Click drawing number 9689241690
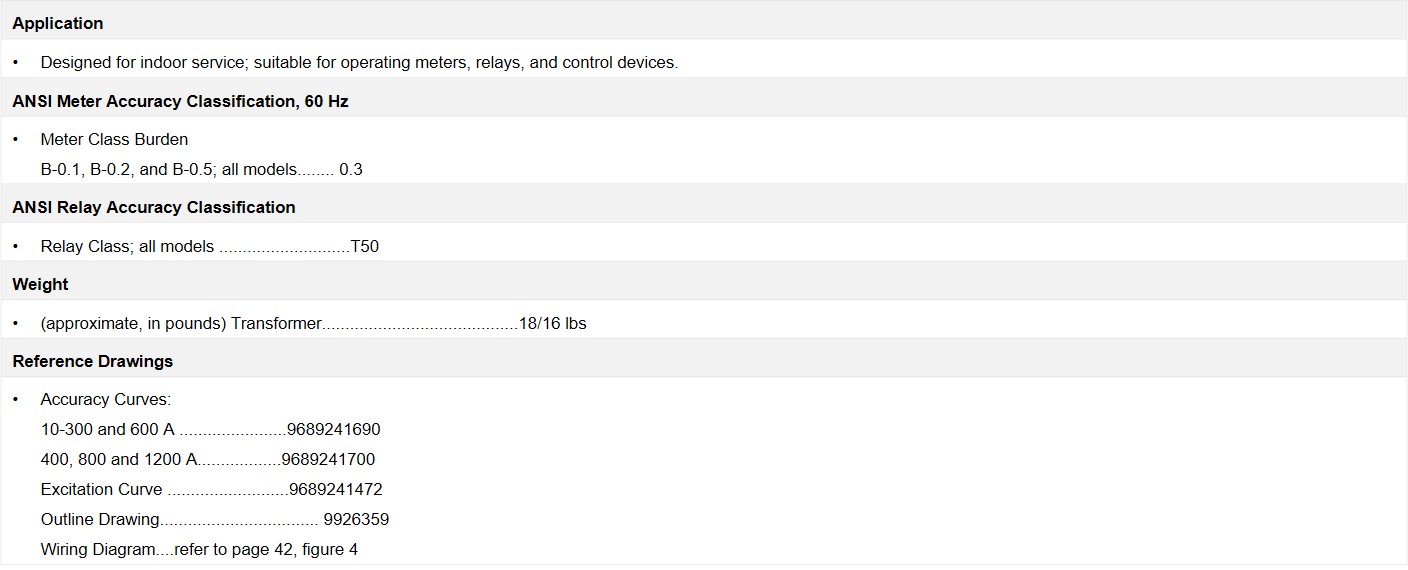Screen dimensions: 1408x570 tap(333, 429)
